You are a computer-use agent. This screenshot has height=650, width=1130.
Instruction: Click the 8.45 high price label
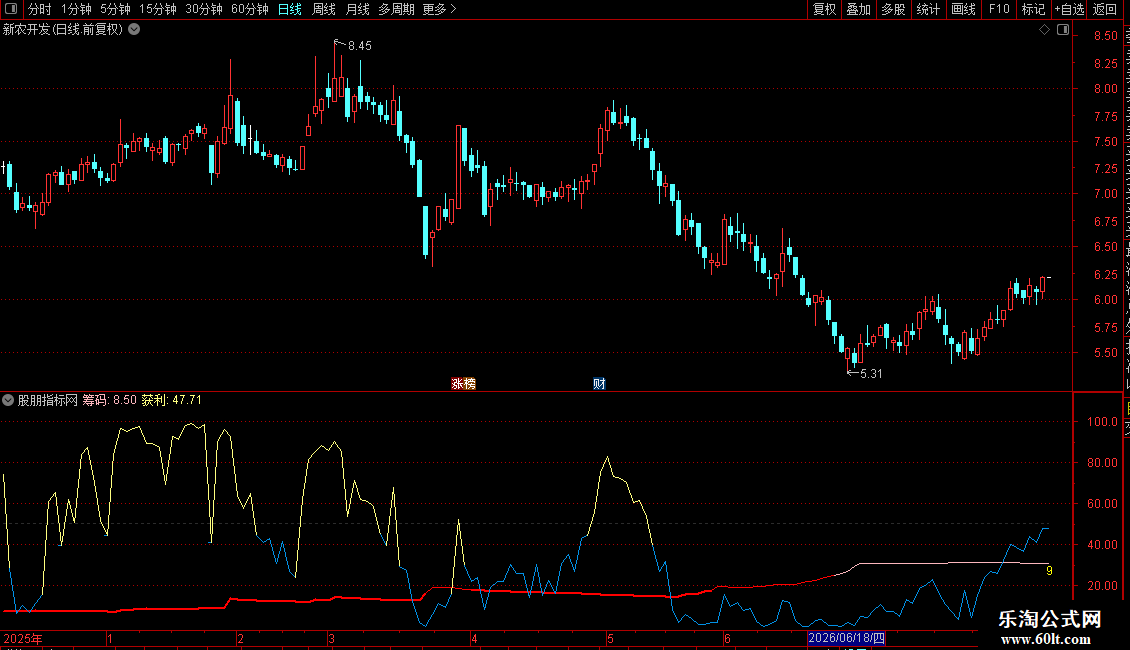point(360,45)
